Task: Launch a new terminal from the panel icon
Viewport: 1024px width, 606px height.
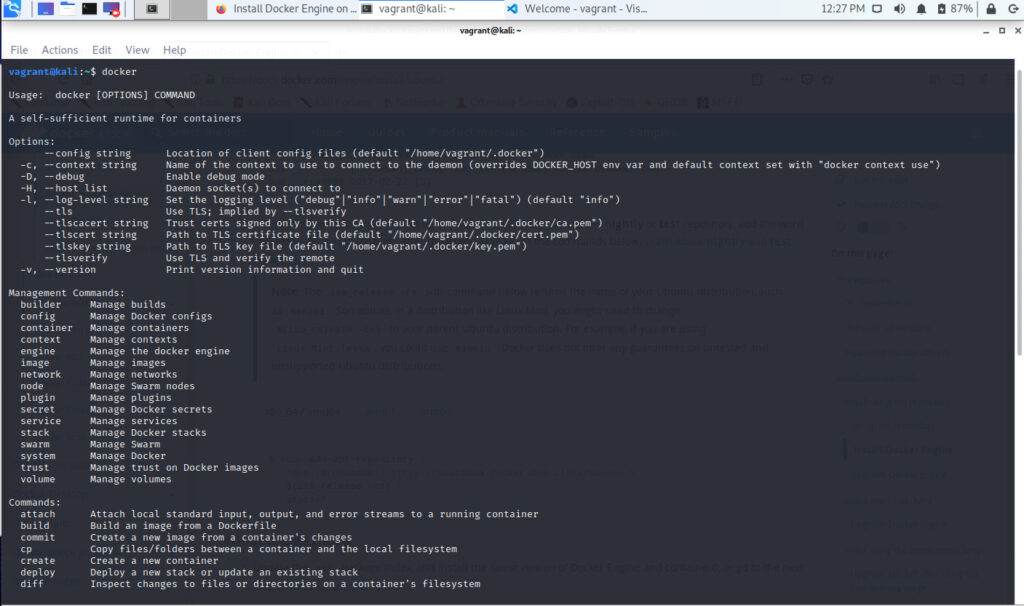Action: click(89, 9)
